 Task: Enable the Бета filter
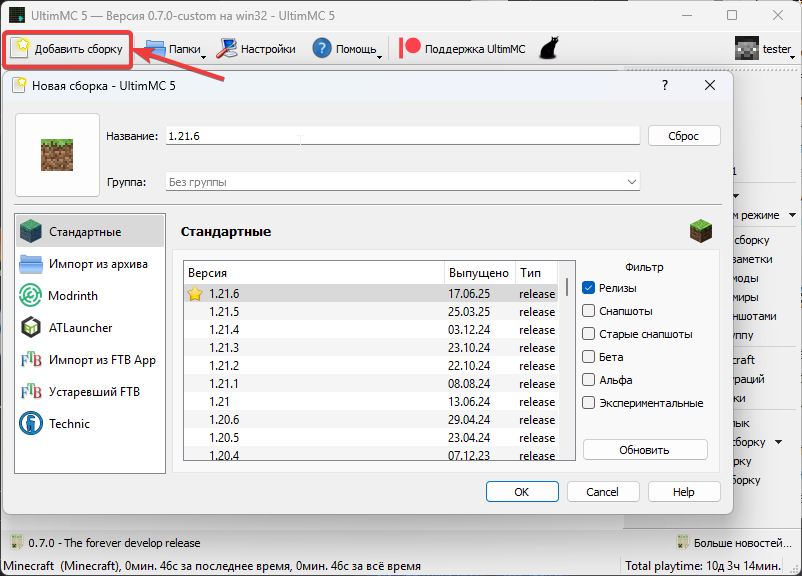click(x=589, y=357)
